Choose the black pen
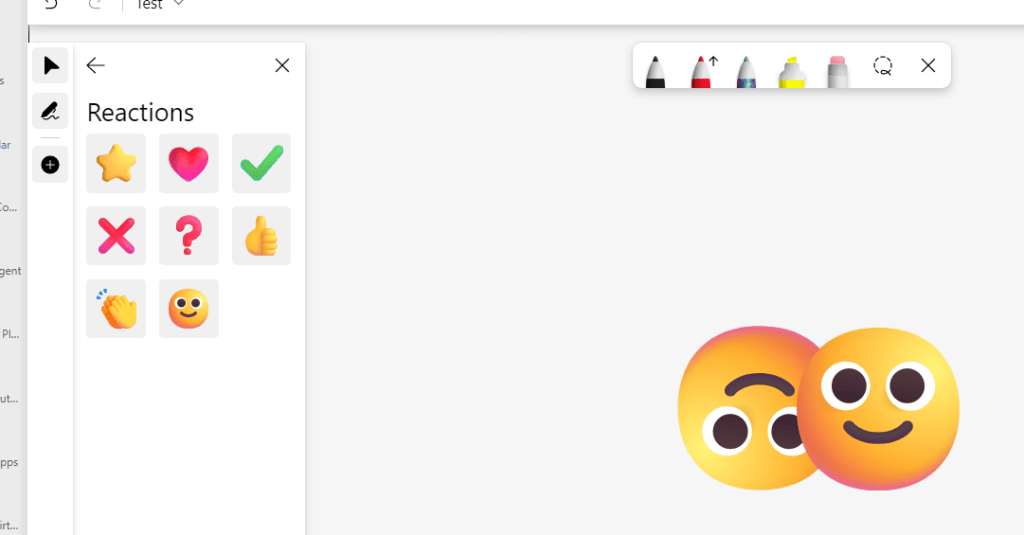1024x535 pixels. [x=655, y=71]
